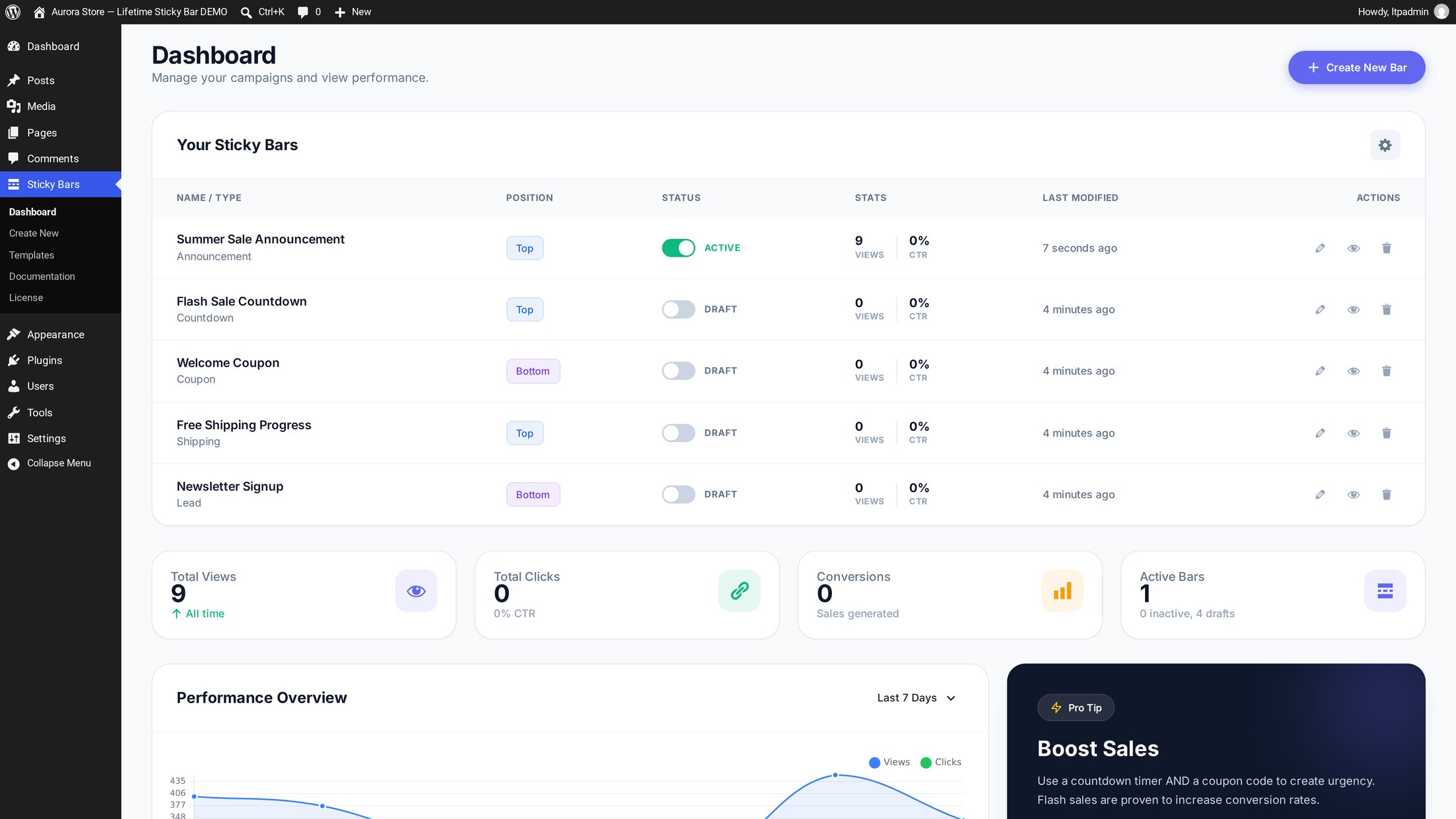Preview the Summer Sale Announcement bar
The width and height of the screenshot is (1456, 819).
pos(1353,248)
